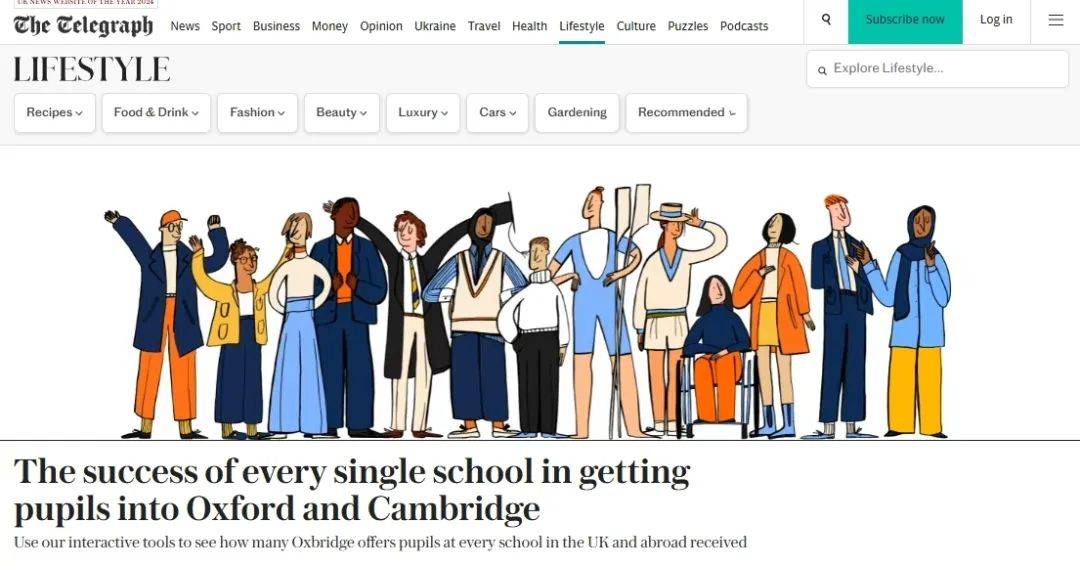Expand the Recipes dropdown
1080x566 pixels.
click(x=54, y=113)
